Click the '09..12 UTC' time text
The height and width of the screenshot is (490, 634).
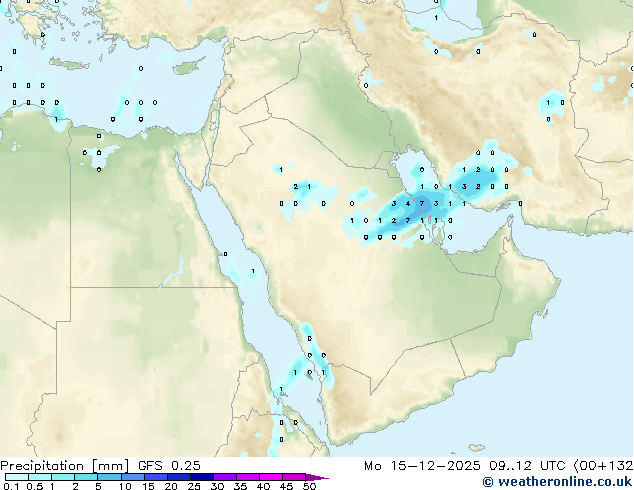tap(527, 466)
